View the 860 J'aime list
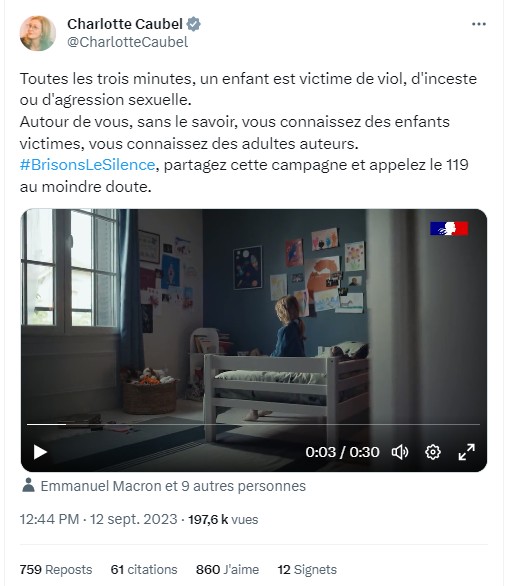 (x=227, y=570)
